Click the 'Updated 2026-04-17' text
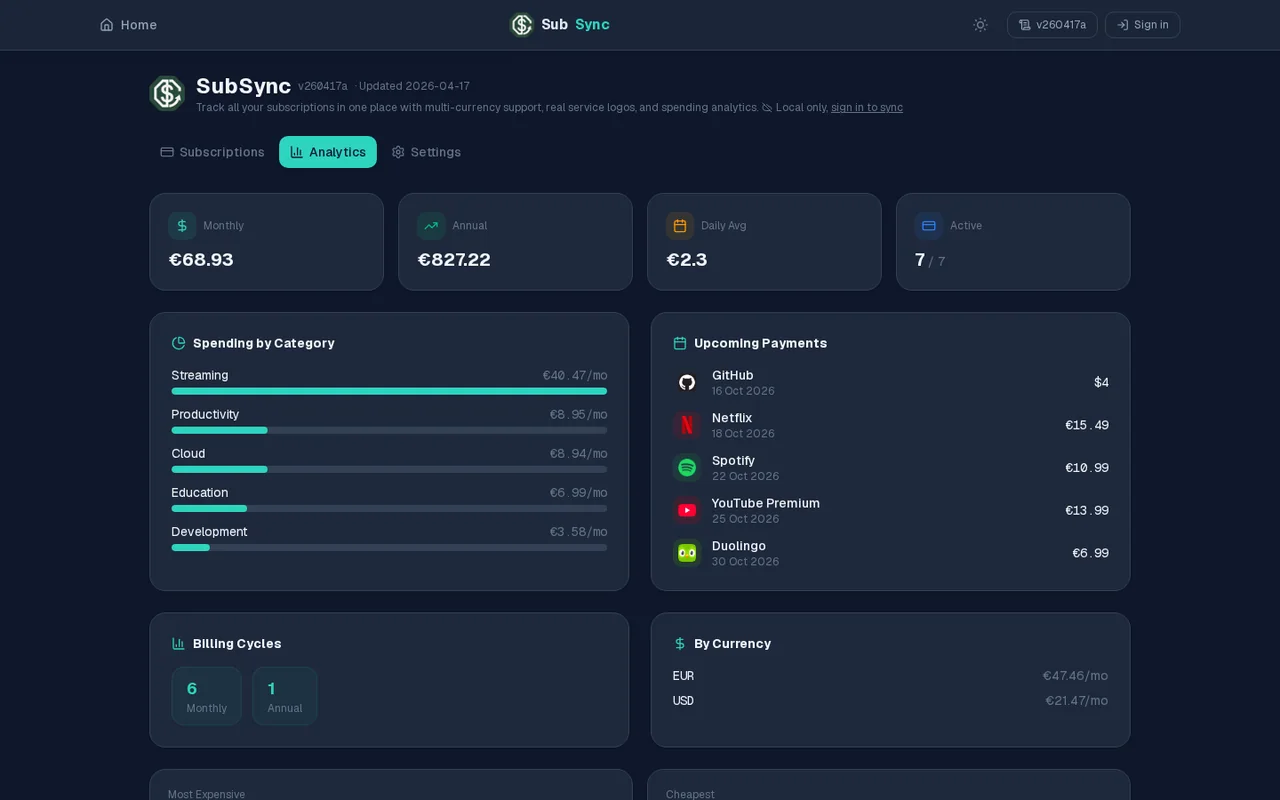 [x=414, y=86]
